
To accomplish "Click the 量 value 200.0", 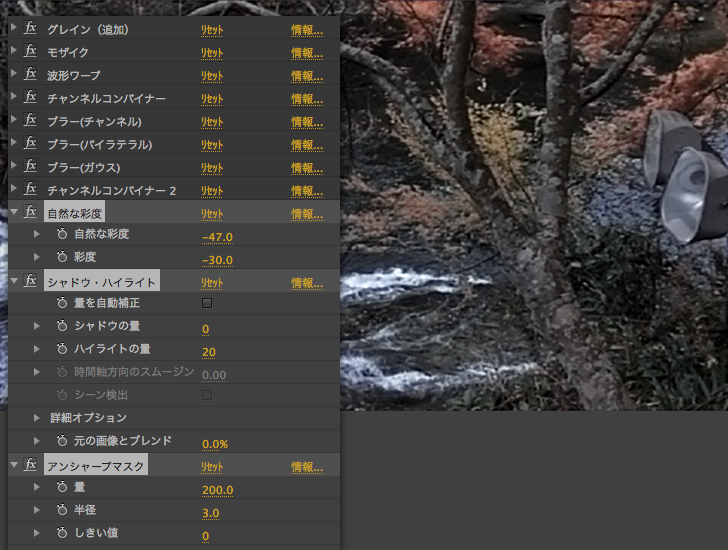I will 217,490.
